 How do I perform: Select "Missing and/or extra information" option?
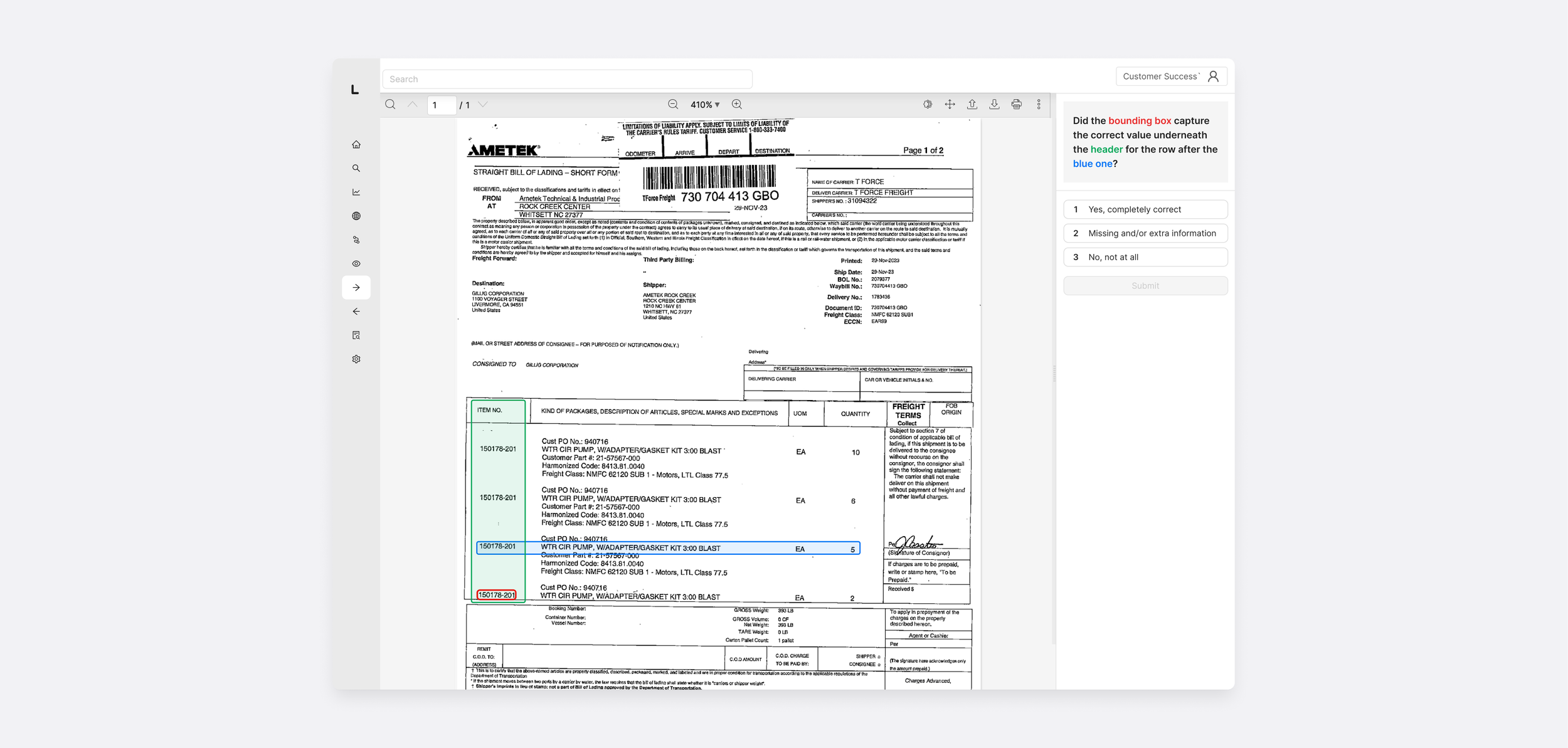coord(1145,233)
